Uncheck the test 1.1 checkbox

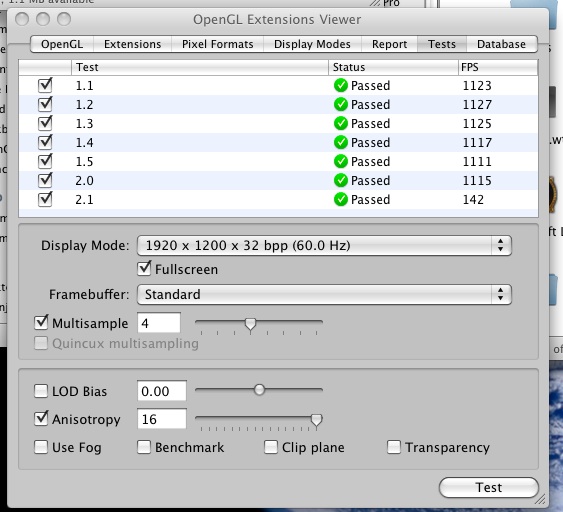click(x=45, y=85)
